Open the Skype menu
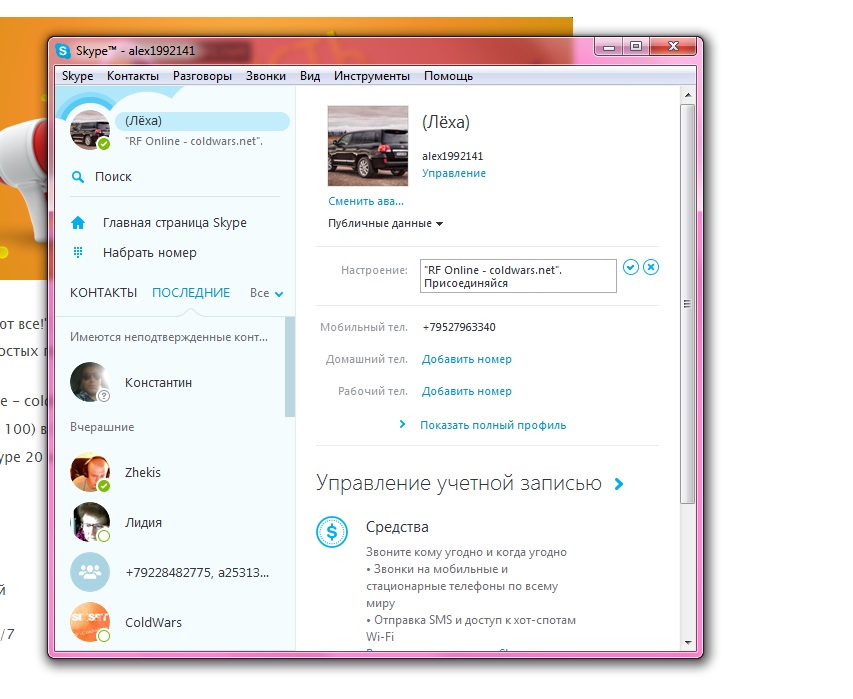Screen dimensions: 853x699 coord(77,76)
